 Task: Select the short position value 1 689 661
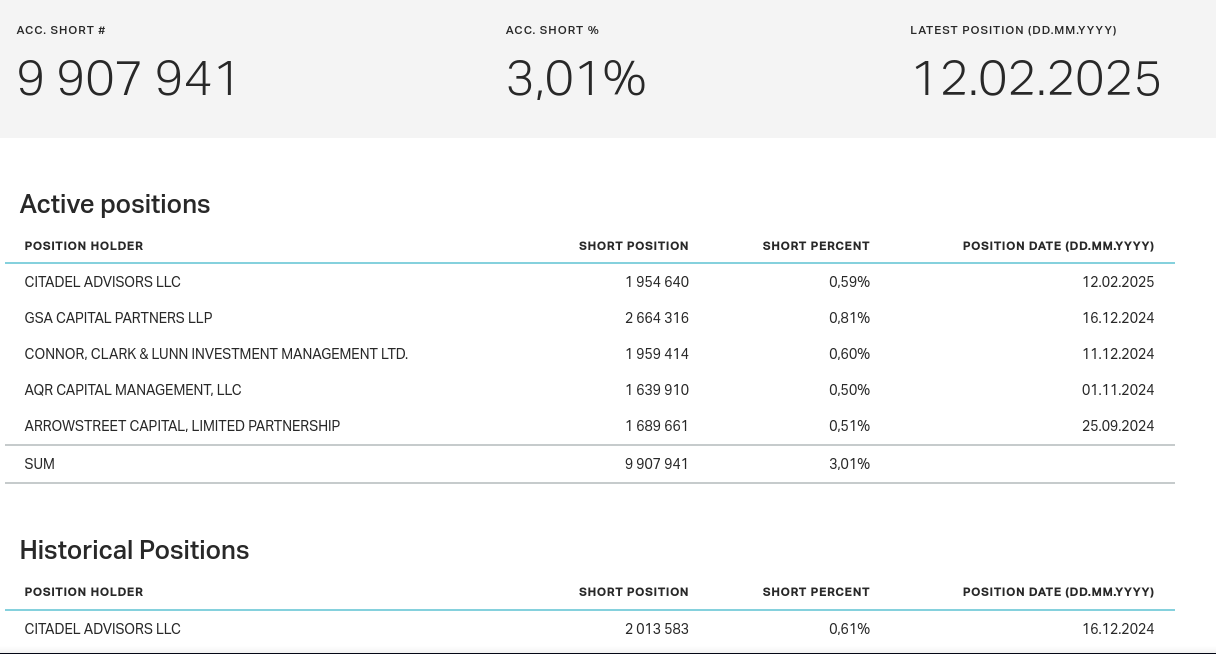657,426
